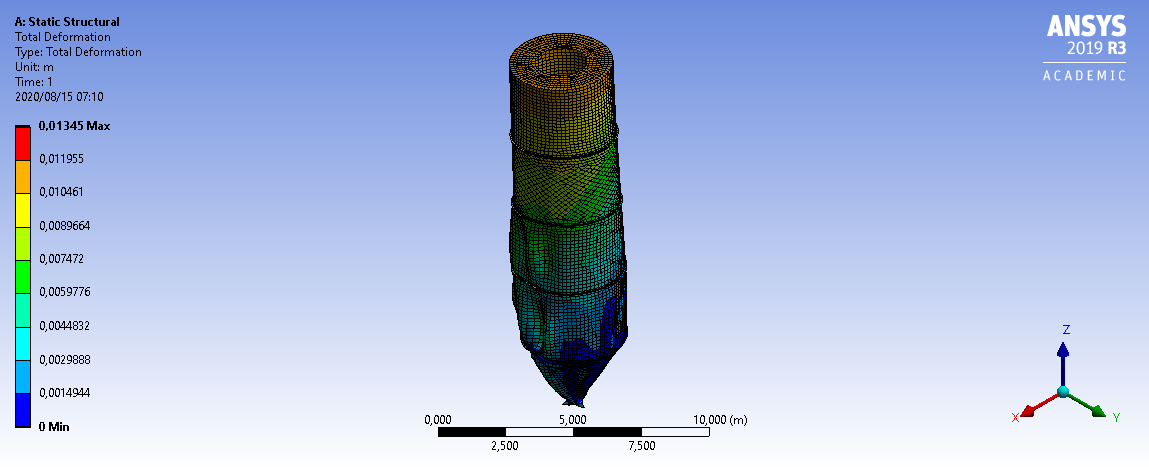Select the red band in the legend
The height and width of the screenshot is (469, 1149).
tap(23, 142)
